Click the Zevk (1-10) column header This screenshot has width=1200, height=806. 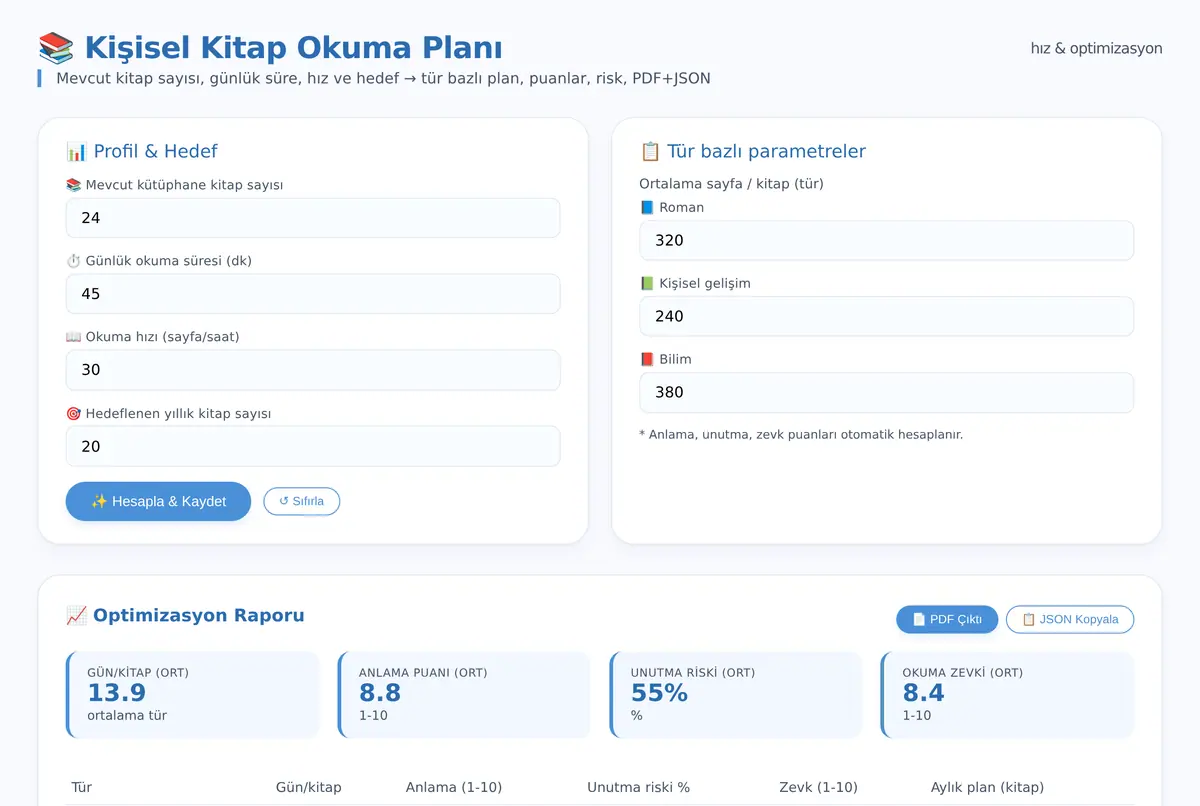click(818, 787)
